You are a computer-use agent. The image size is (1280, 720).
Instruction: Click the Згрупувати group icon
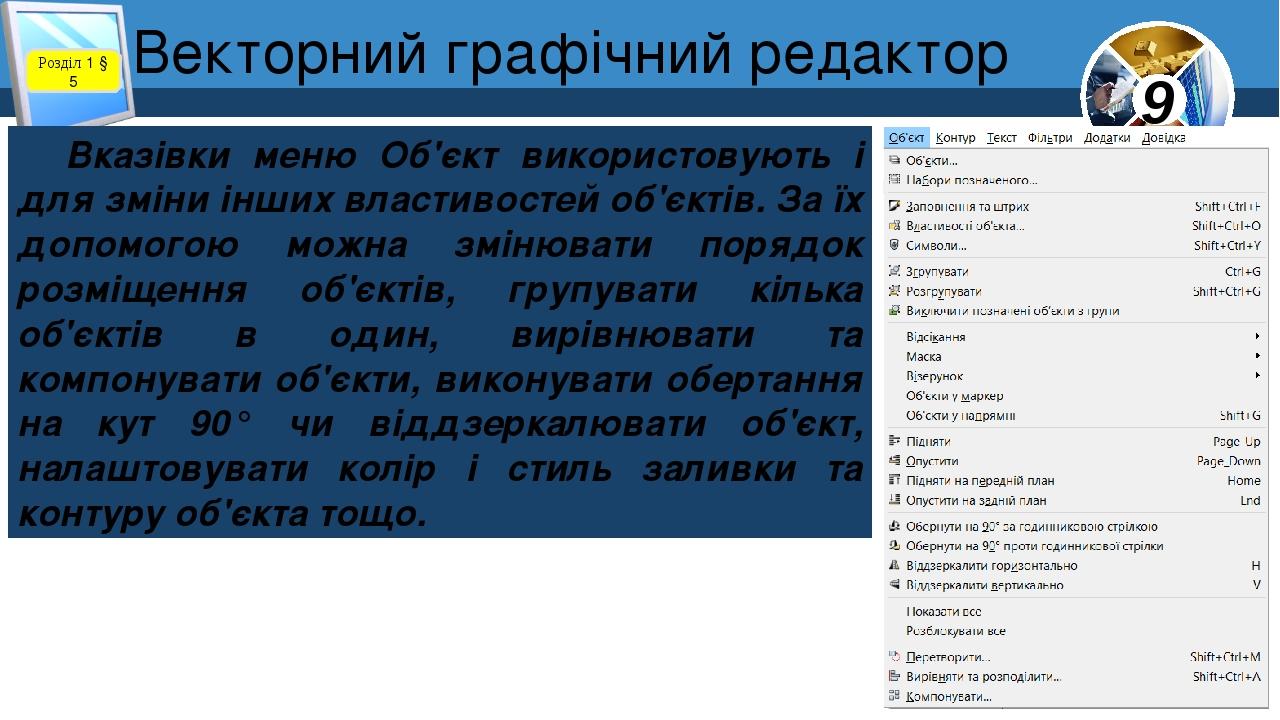pos(894,271)
